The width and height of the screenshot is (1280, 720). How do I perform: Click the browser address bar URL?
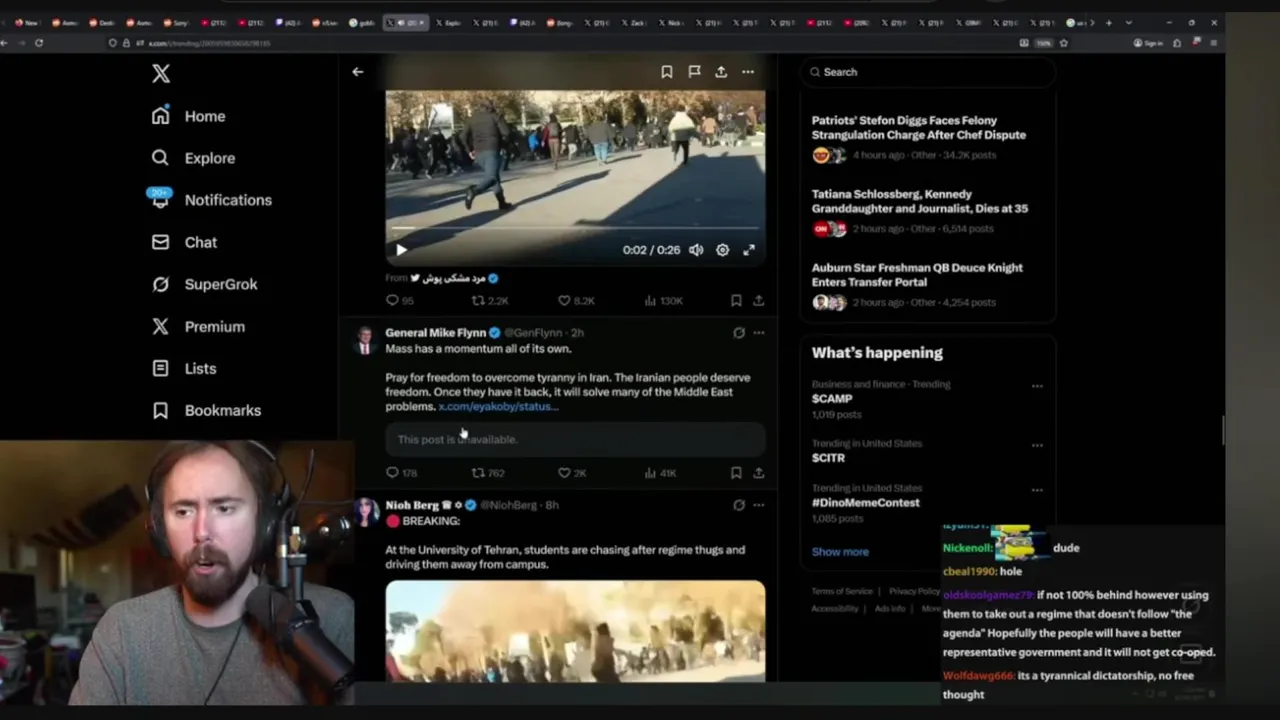210,43
